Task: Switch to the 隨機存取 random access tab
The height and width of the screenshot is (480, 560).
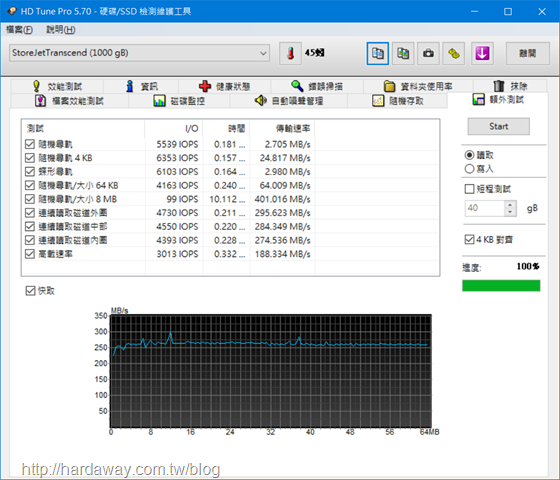Action: (x=398, y=101)
